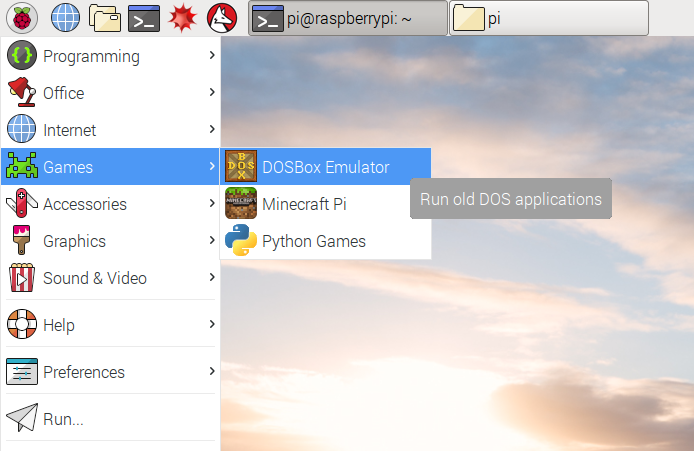The width and height of the screenshot is (694, 451).
Task: Click the Games space invader icon
Action: [22, 166]
